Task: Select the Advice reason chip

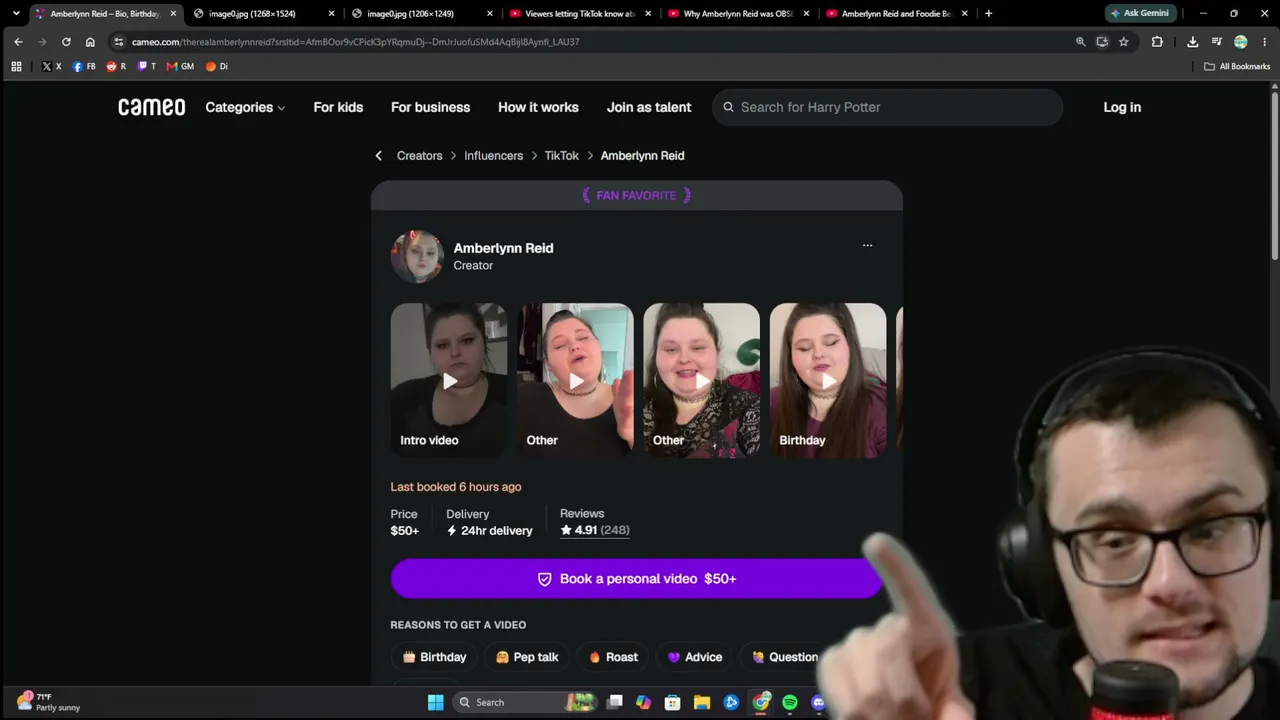Action: coord(695,657)
